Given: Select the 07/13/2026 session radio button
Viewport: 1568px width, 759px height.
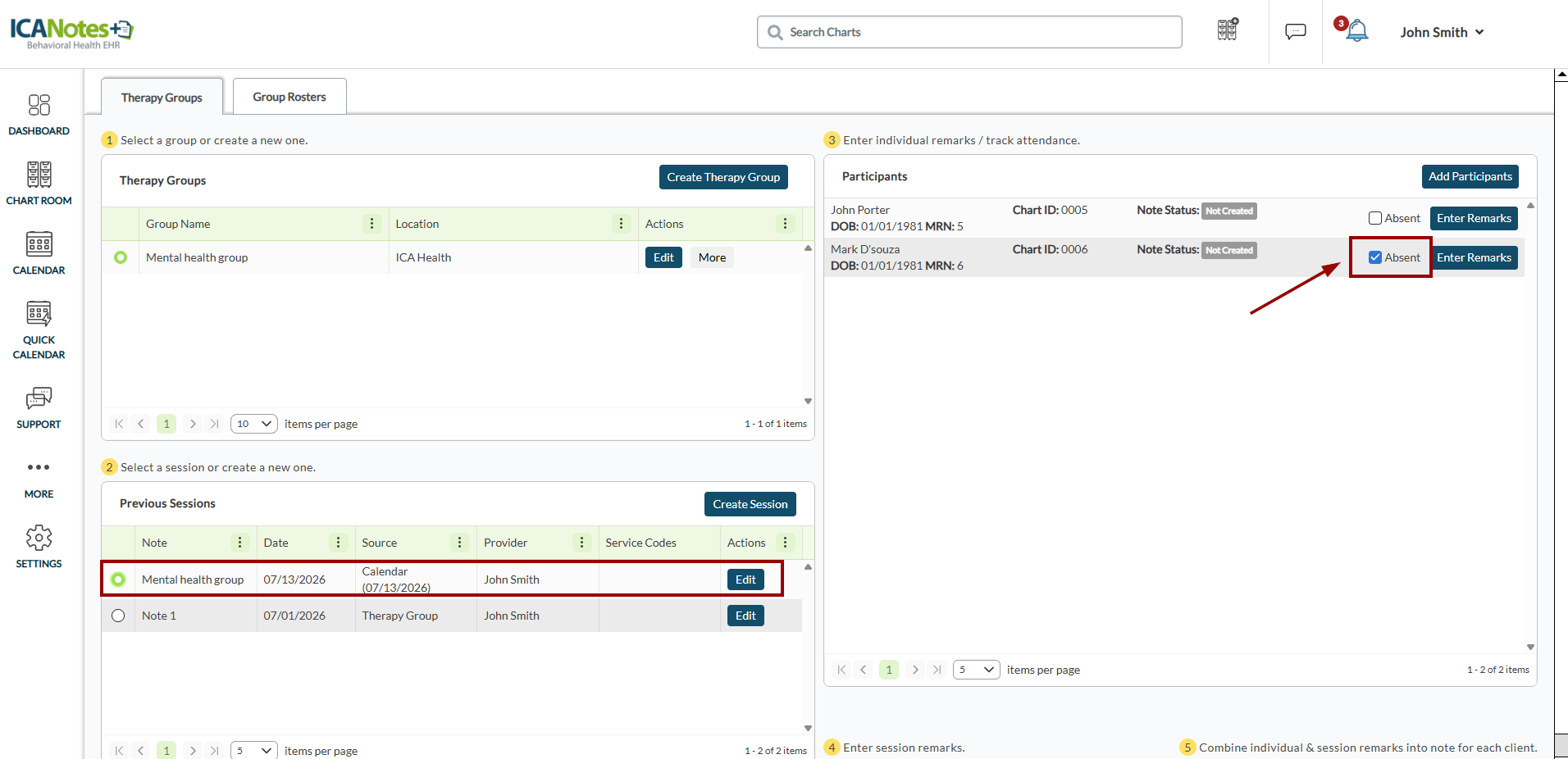Looking at the screenshot, I should tap(118, 579).
